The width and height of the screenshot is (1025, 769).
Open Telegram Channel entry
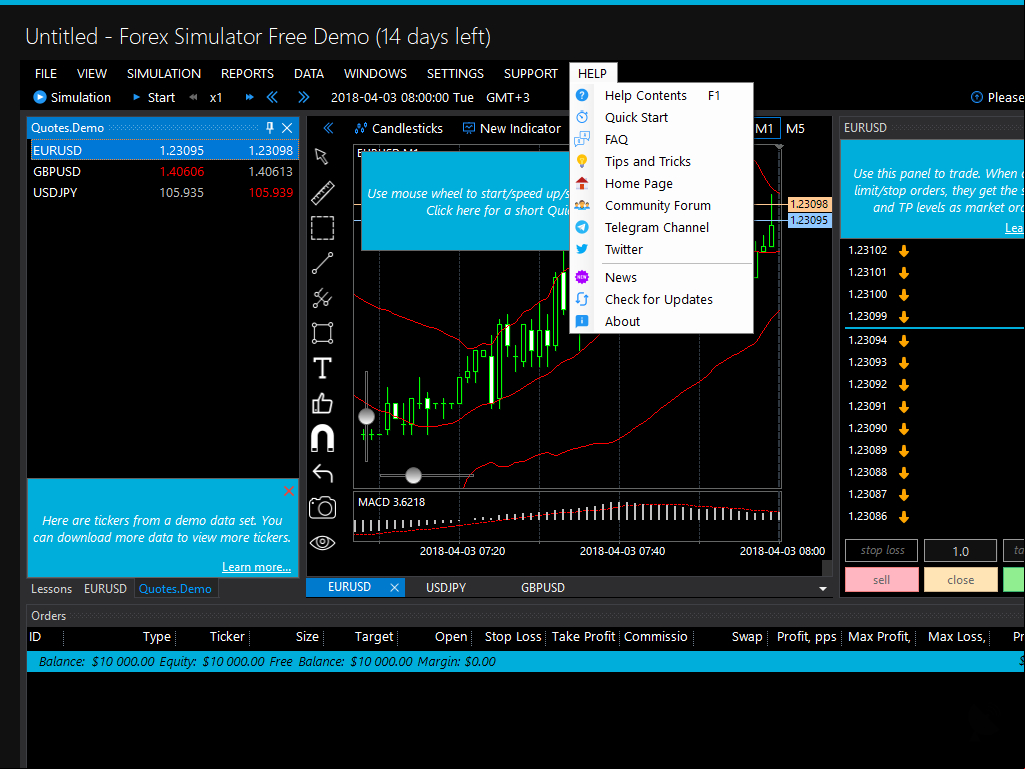662,228
